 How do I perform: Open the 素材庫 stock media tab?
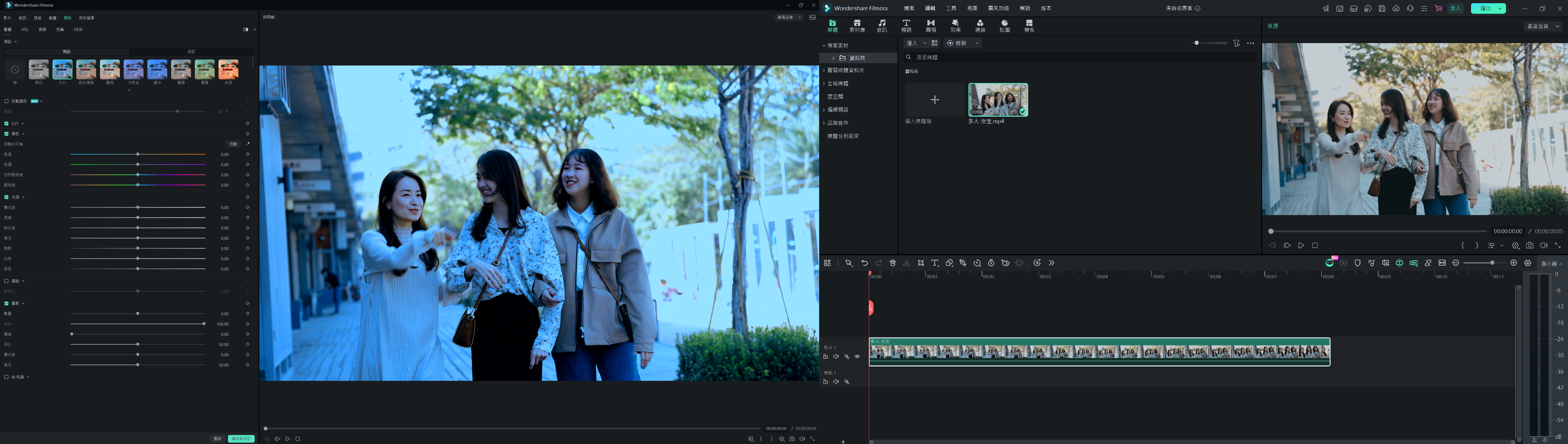857,26
